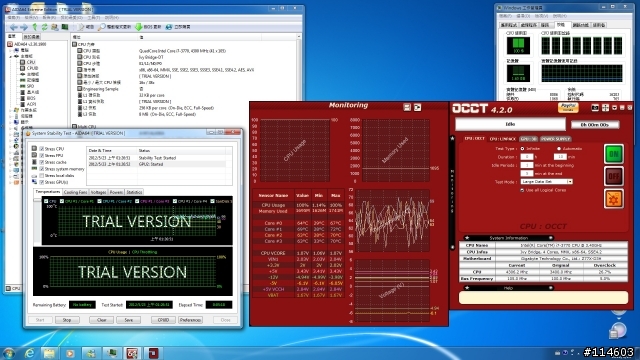
Task: Open GPU : 3D tab in OCCT
Action: click(529, 139)
